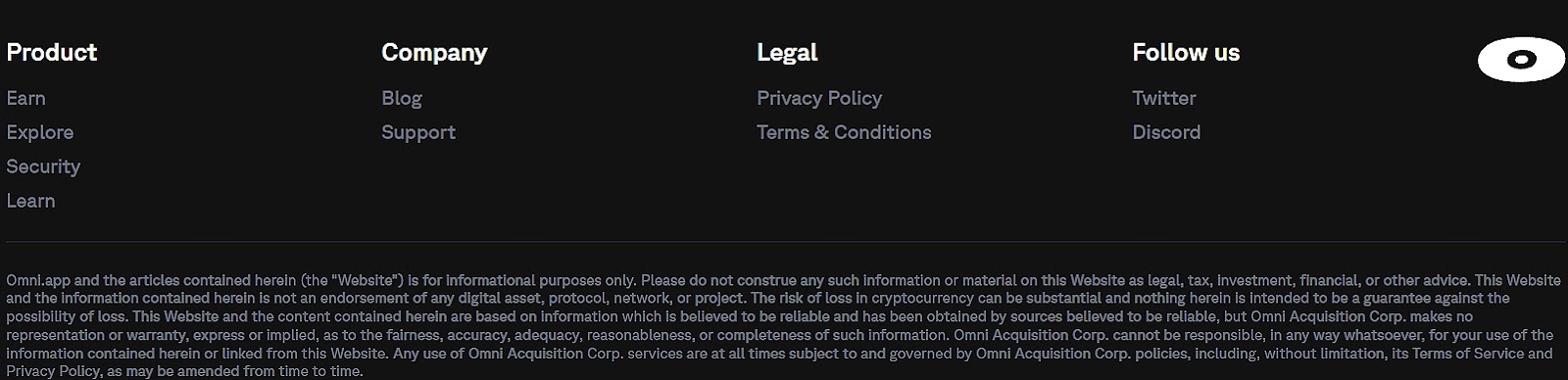Open the Blog link under Company
Image resolution: width=1568 pixels, height=380 pixels.
click(x=402, y=98)
